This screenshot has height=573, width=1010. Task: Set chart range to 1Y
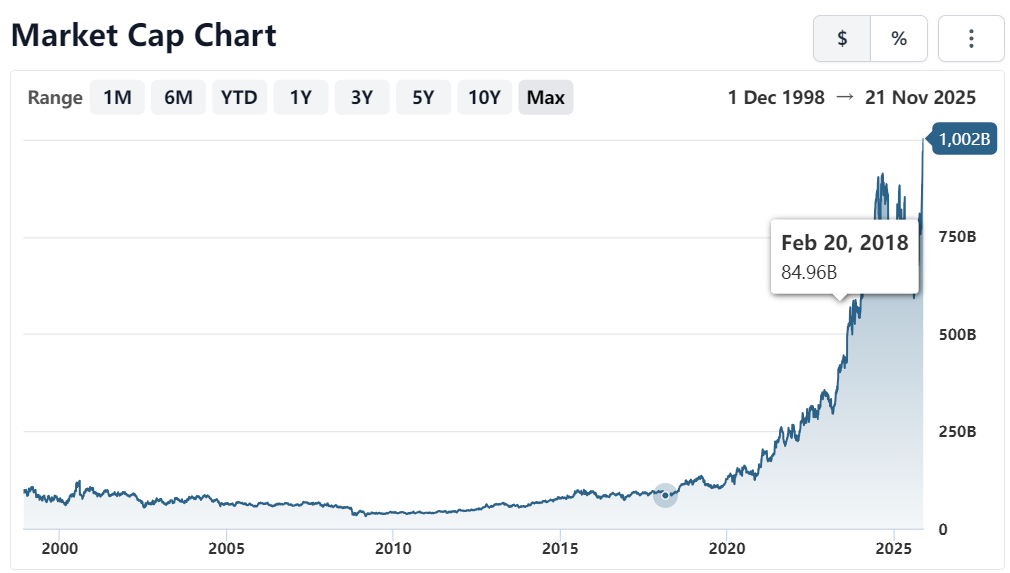pos(301,98)
